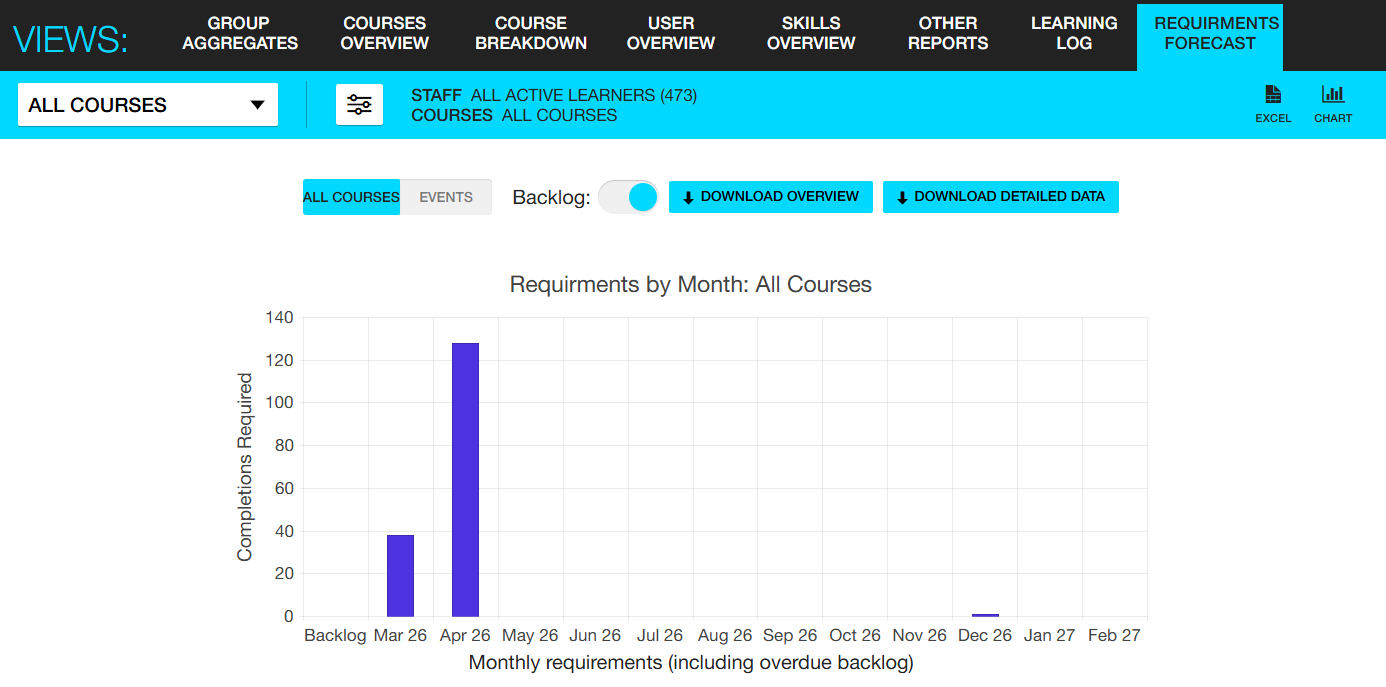Open the Other Reports tab
This screenshot has height=687, width=1386.
[948, 33]
